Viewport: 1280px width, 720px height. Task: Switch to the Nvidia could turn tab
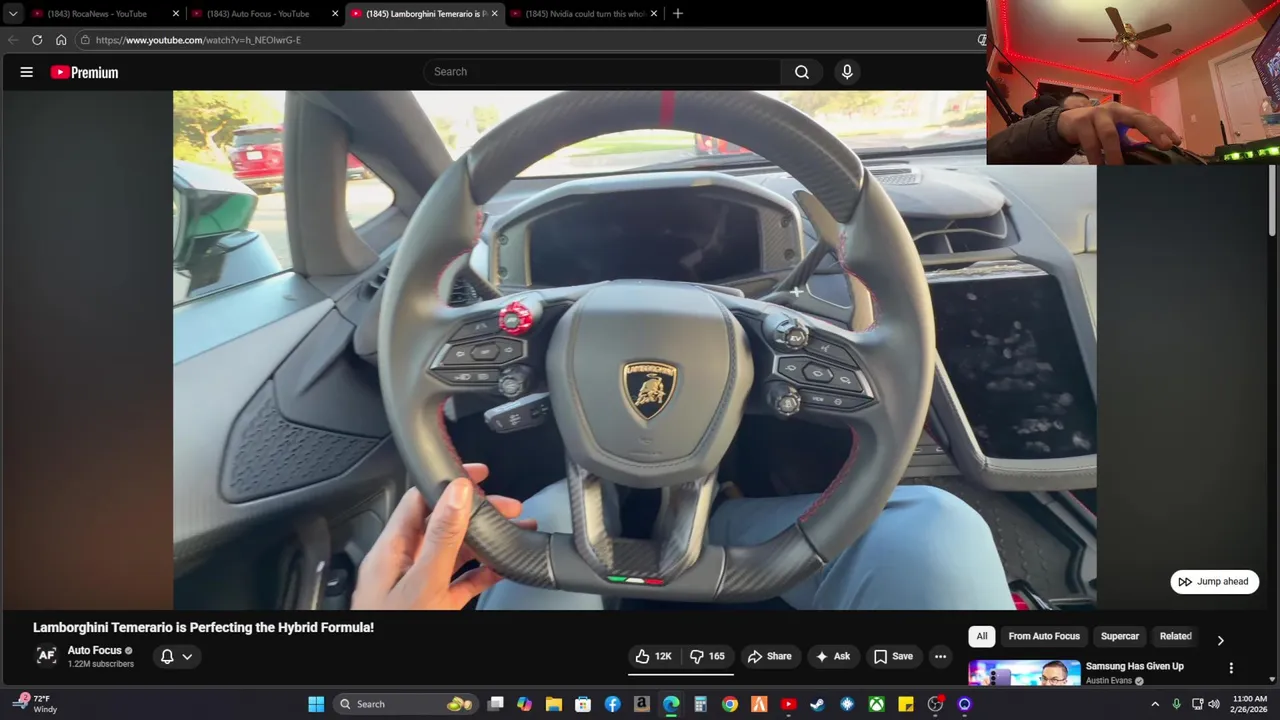tap(582, 14)
